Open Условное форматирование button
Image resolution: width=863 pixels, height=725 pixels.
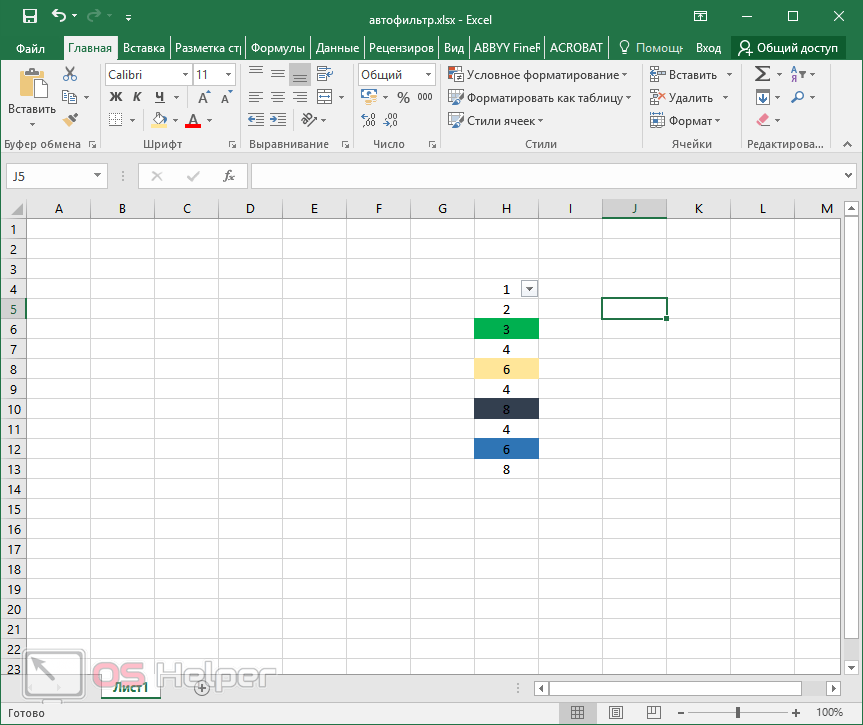pyautogui.click(x=540, y=75)
